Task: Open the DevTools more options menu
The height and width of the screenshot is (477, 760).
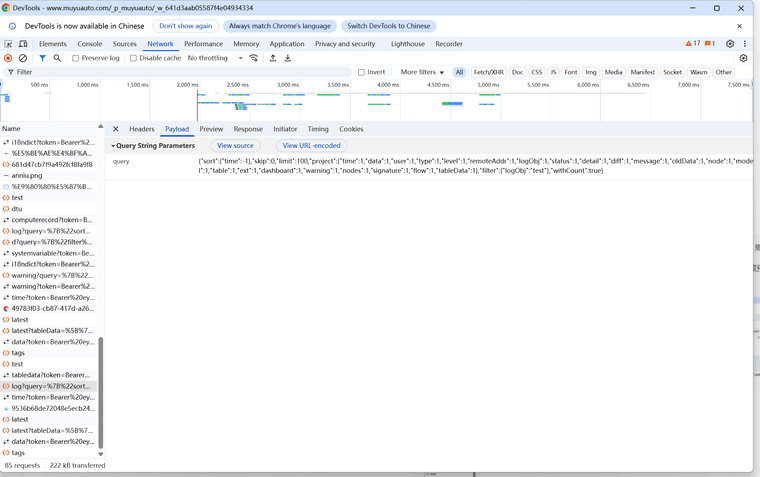Action: point(744,44)
